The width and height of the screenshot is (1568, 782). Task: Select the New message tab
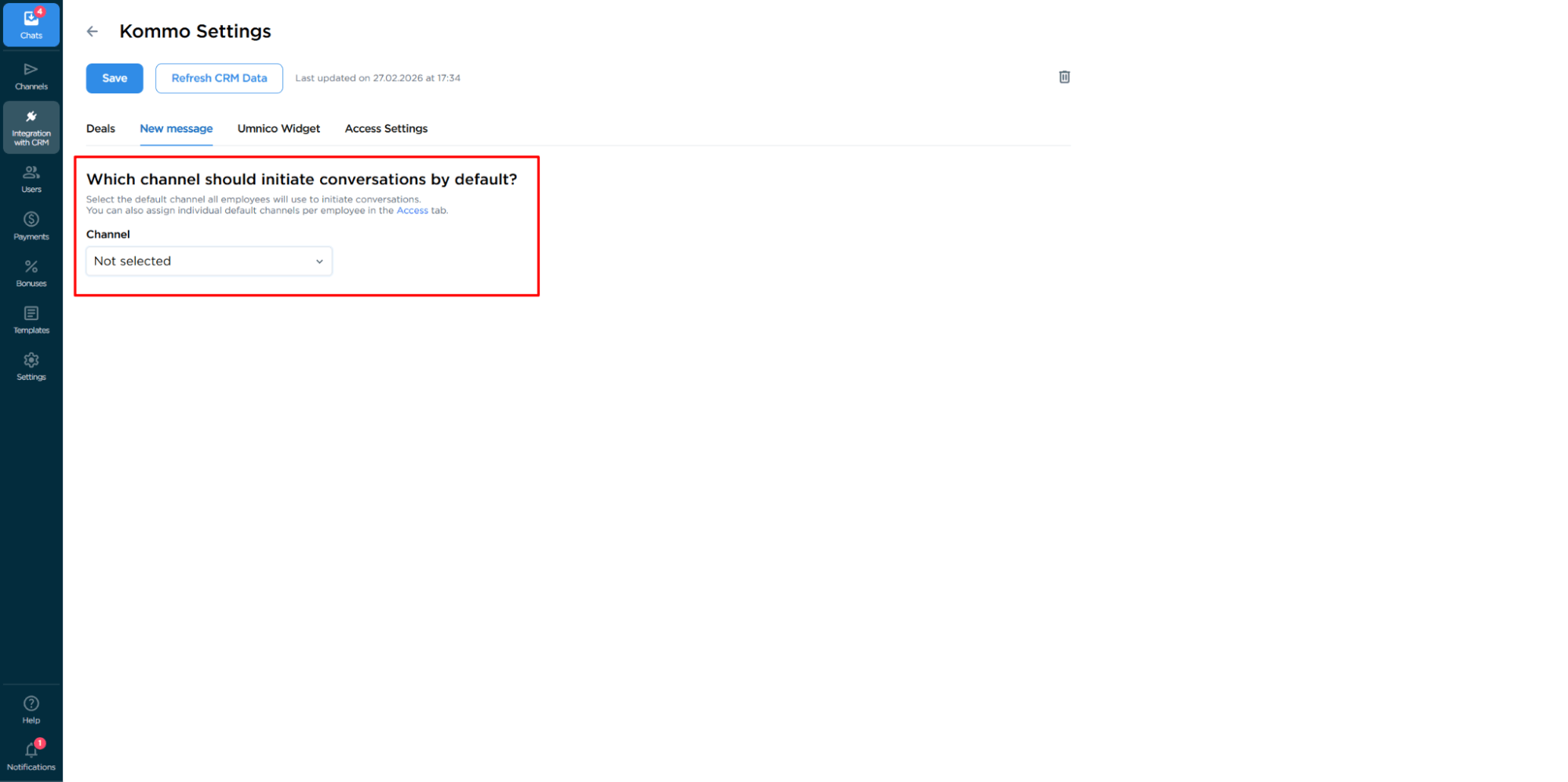(x=176, y=129)
